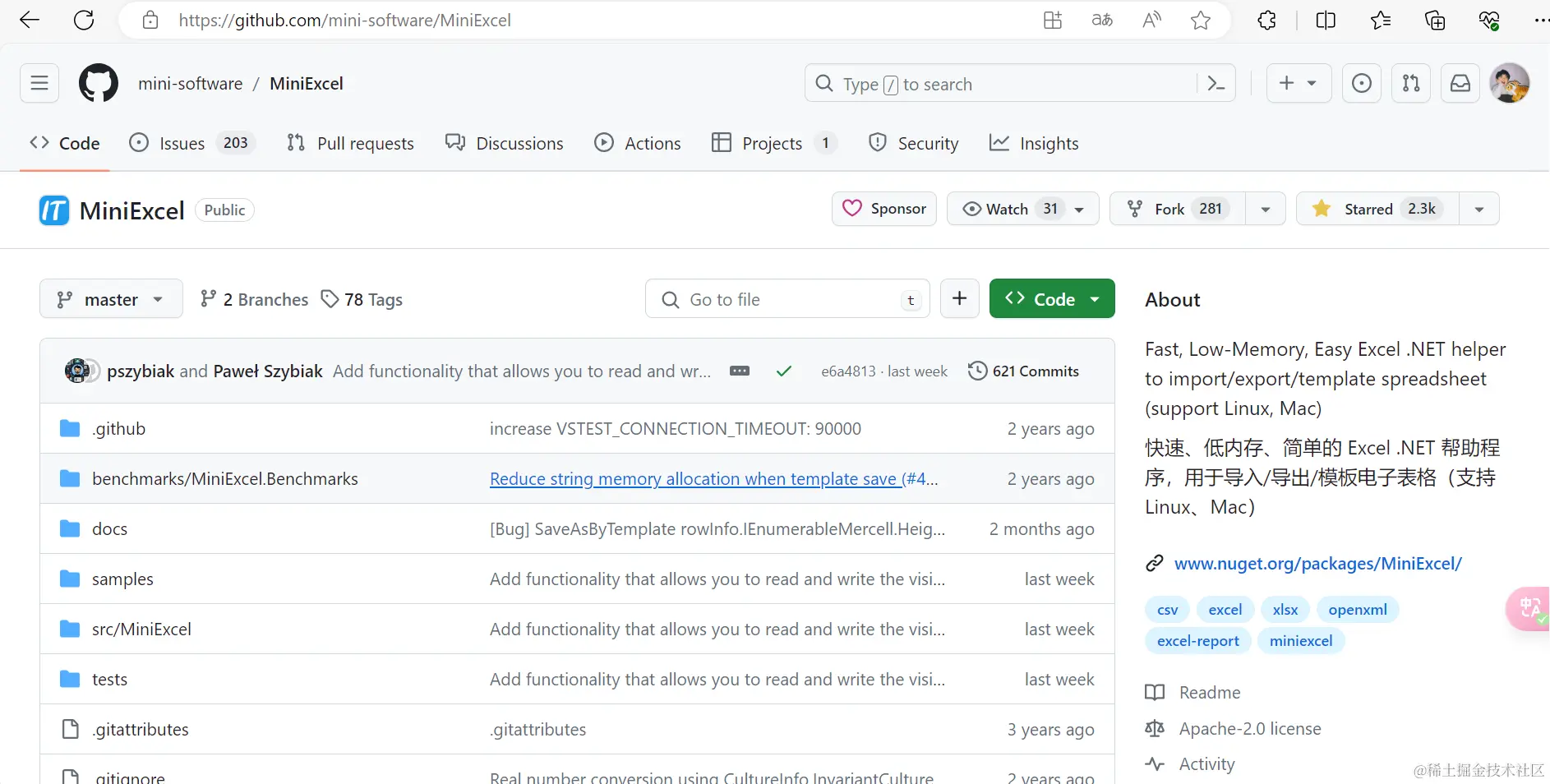Screen dimensions: 1550x784
Task: Open the GitHub issues circle icon in header
Action: pyautogui.click(x=1362, y=83)
